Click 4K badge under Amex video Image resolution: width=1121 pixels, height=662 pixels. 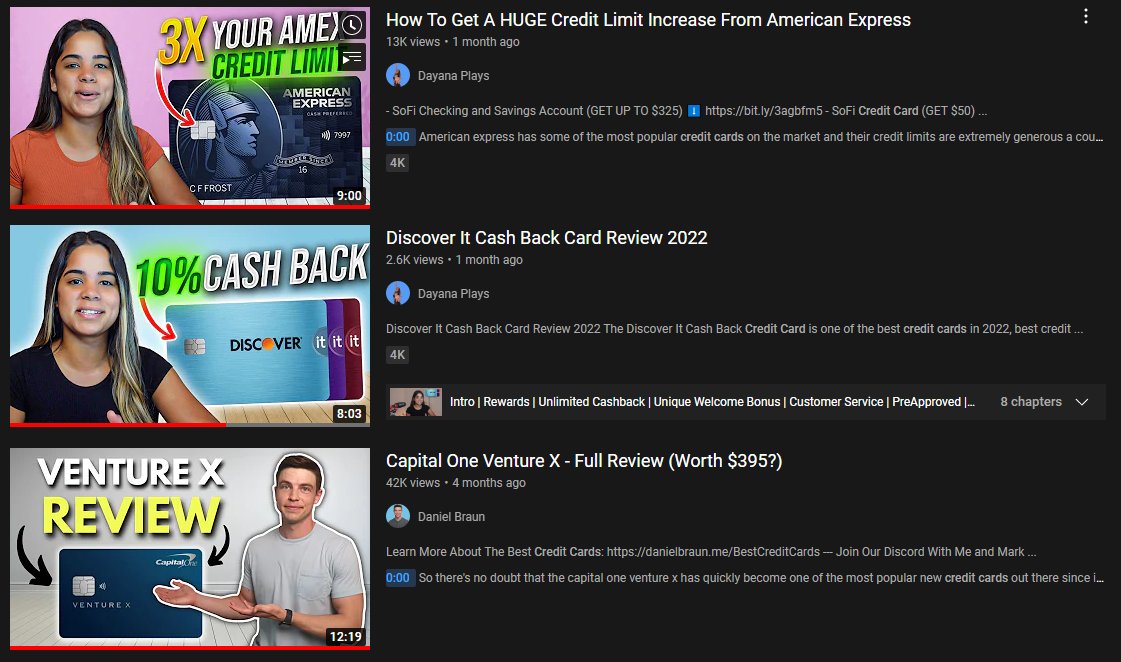click(x=397, y=163)
